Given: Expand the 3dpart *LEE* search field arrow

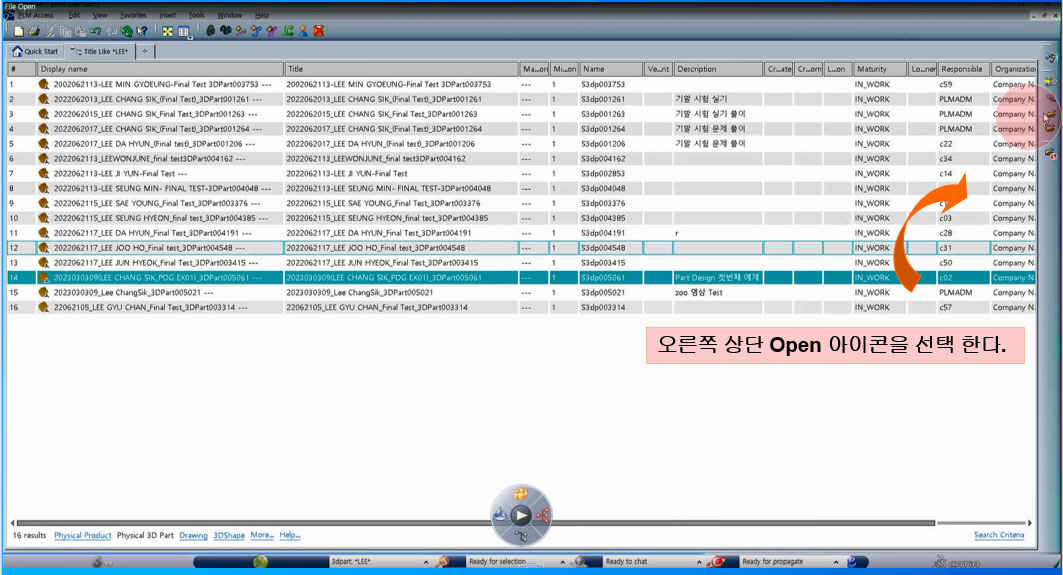Looking at the screenshot, I should pyautogui.click(x=424, y=562).
